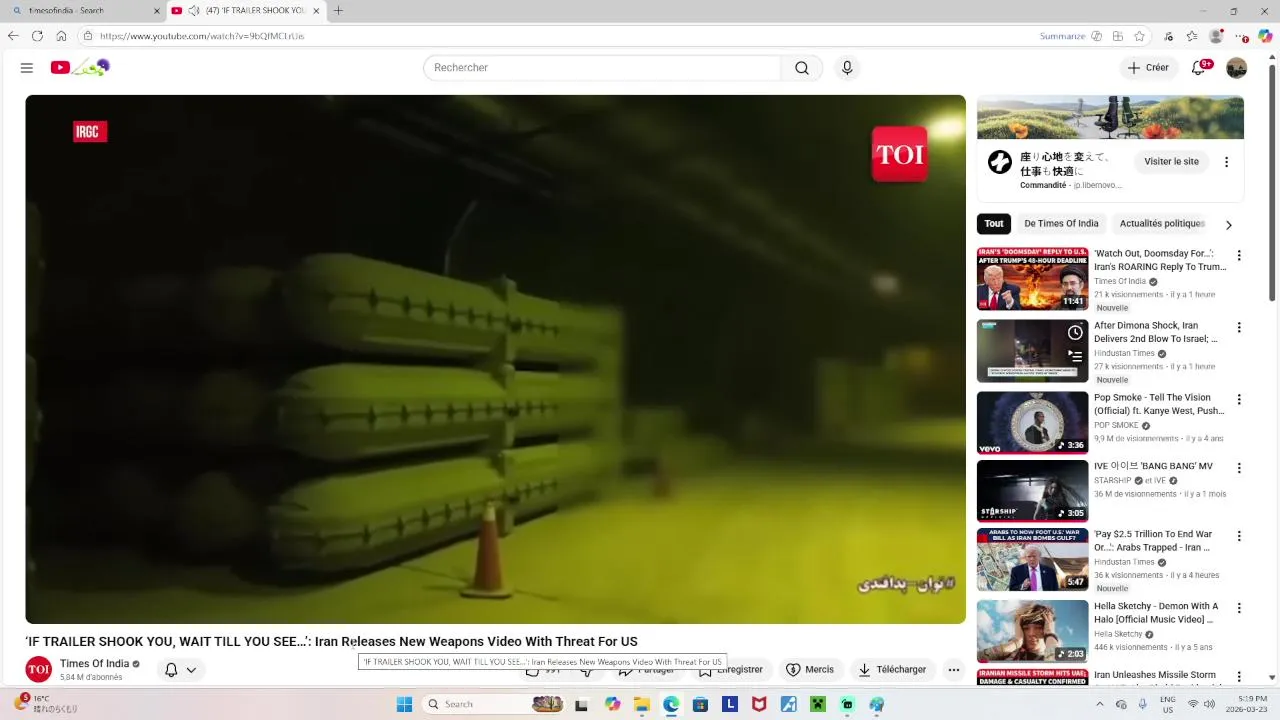Show more filter chips with right chevron
Viewport: 1280px width, 720px height.
tap(1229, 225)
